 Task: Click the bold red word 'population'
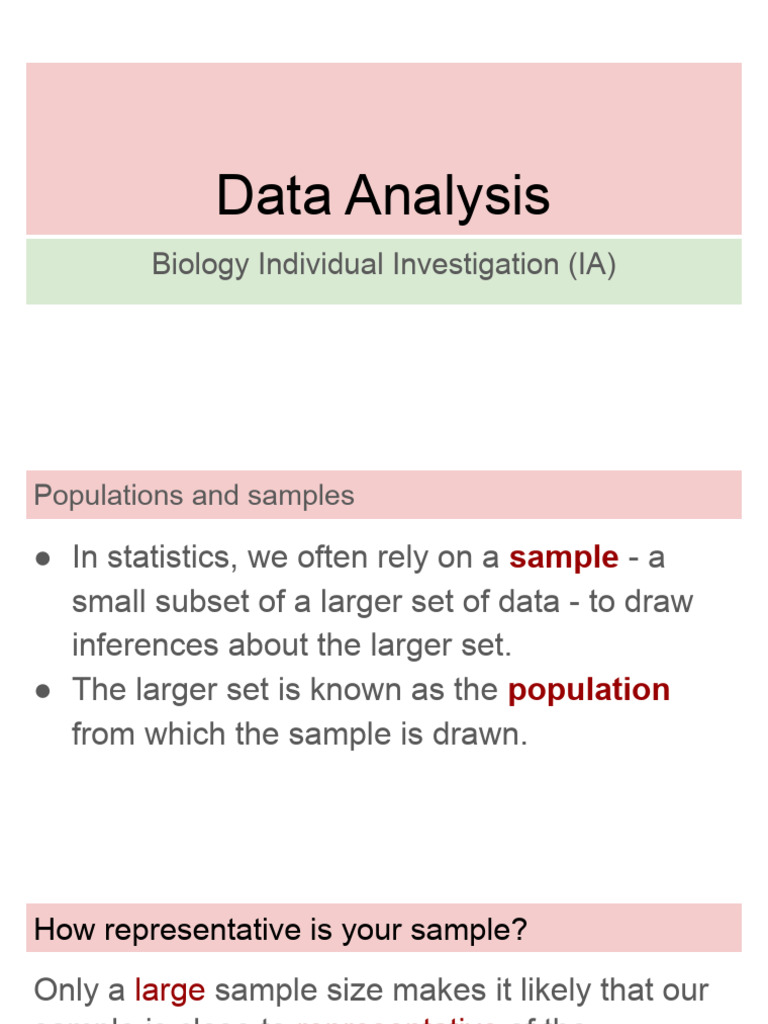(x=589, y=690)
